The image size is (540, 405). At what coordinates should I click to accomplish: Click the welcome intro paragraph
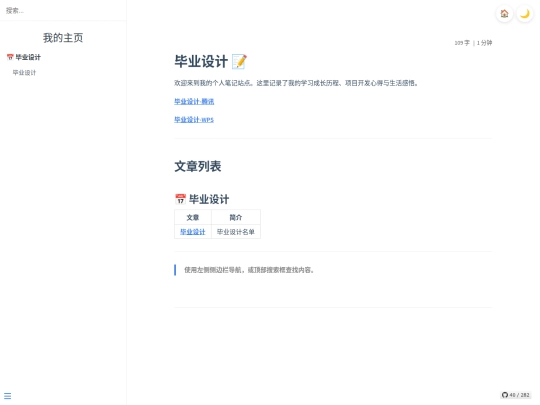pyautogui.click(x=296, y=83)
